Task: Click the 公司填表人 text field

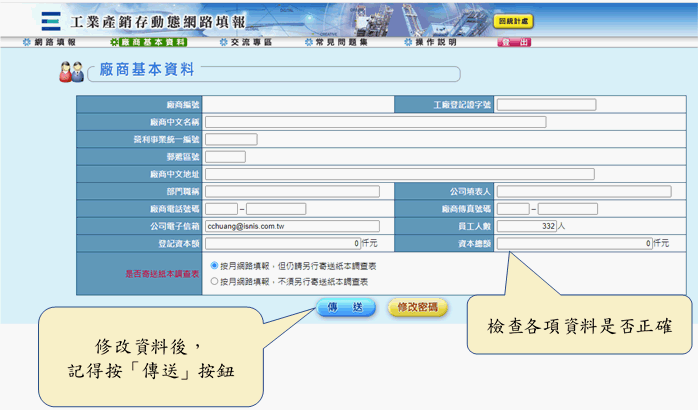Action: 584,191
